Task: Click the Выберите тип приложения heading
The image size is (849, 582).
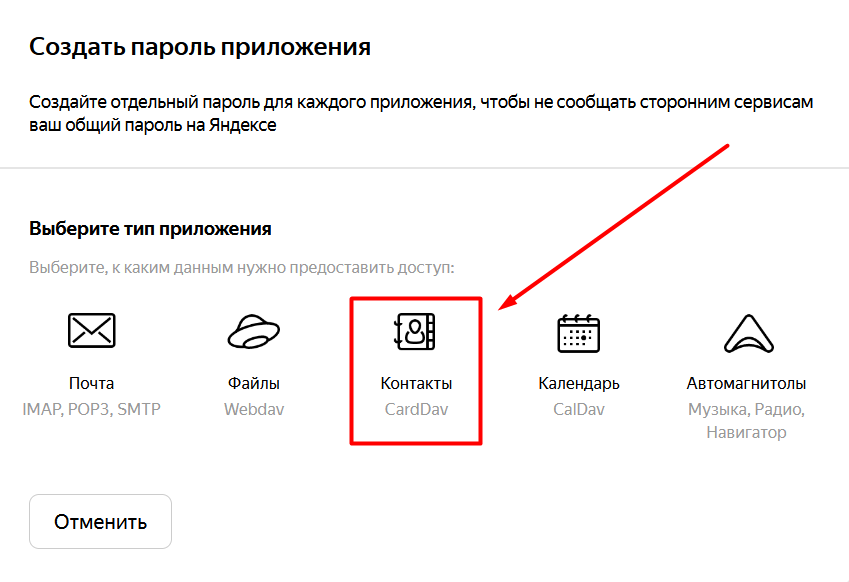Action: coord(150,228)
